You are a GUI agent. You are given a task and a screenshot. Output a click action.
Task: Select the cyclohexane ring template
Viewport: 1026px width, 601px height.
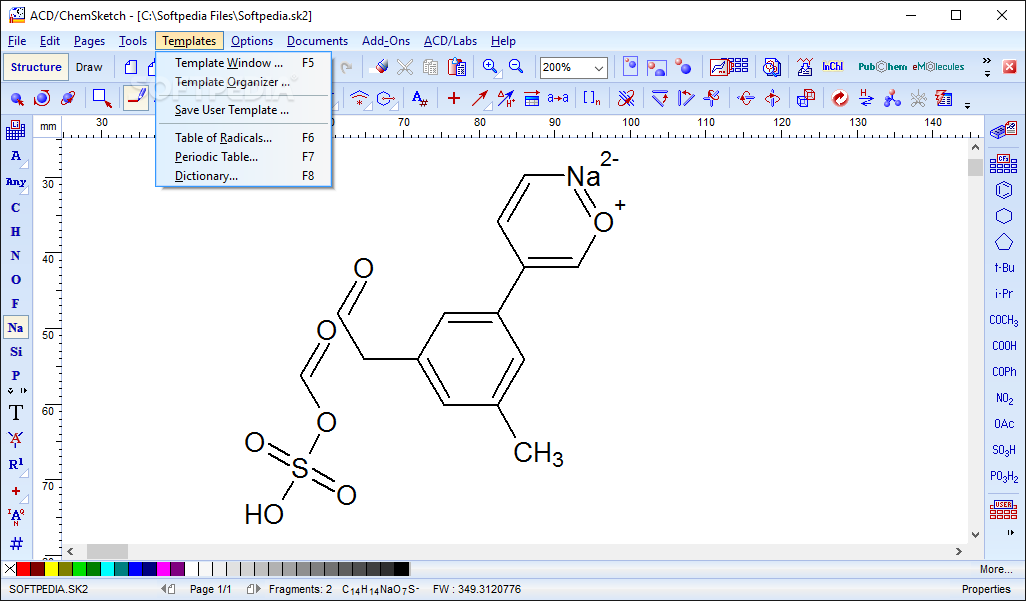tap(1003, 216)
